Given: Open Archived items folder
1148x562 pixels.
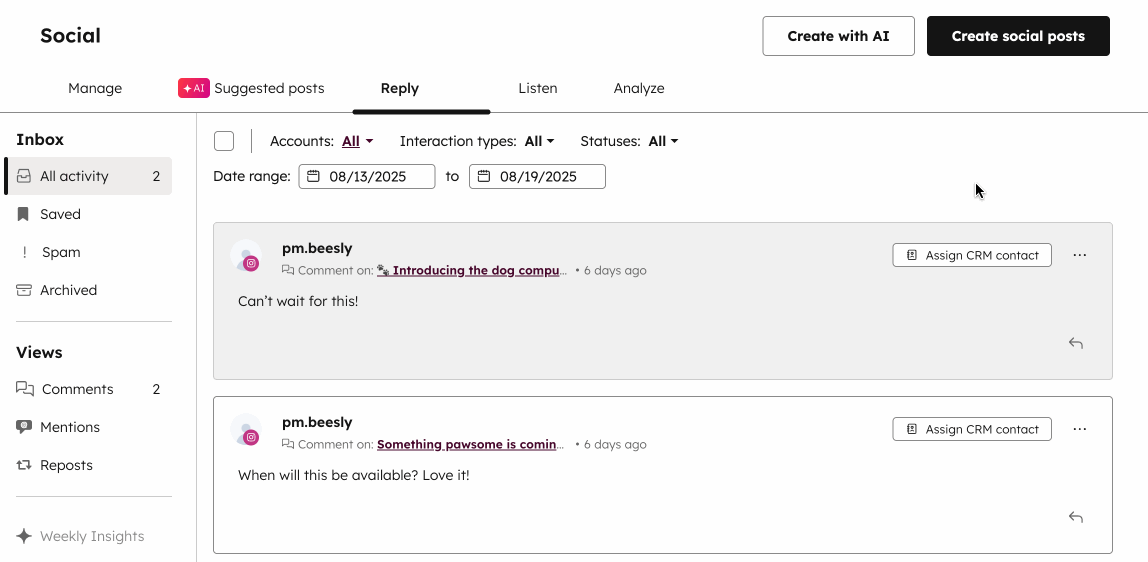Looking at the screenshot, I should point(68,290).
